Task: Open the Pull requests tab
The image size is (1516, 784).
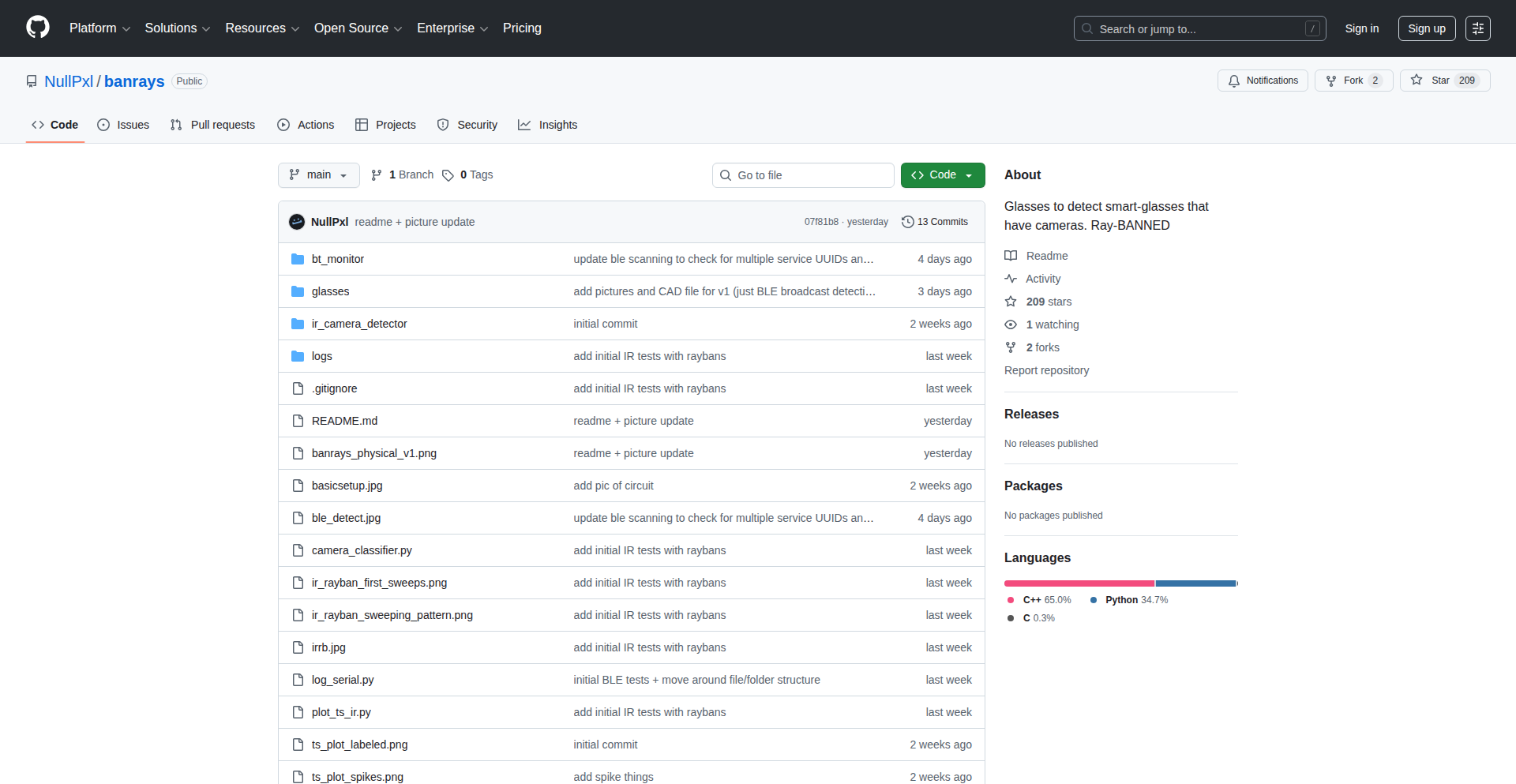Action: pyautogui.click(x=212, y=125)
